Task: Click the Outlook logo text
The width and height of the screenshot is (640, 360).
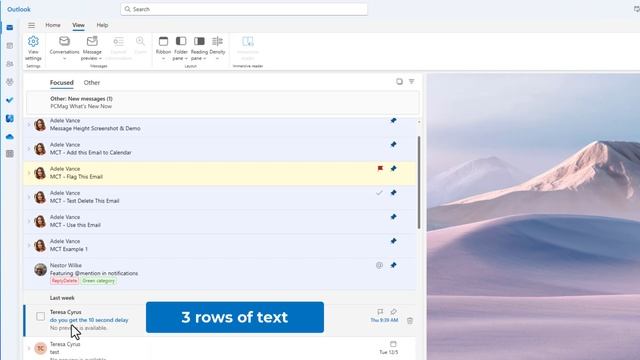Action: pyautogui.click(x=19, y=9)
